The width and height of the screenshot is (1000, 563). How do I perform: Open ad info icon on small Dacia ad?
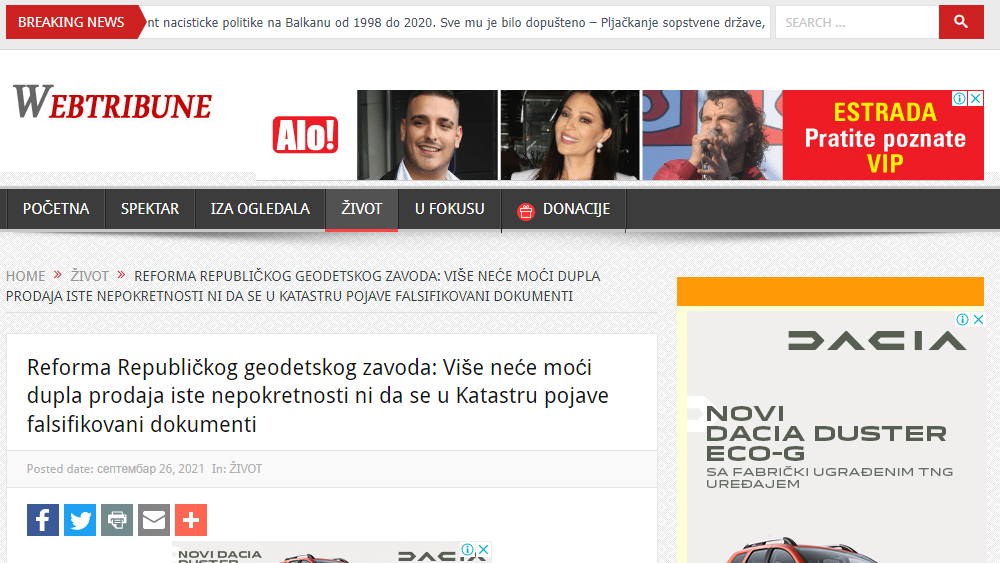coord(468,549)
